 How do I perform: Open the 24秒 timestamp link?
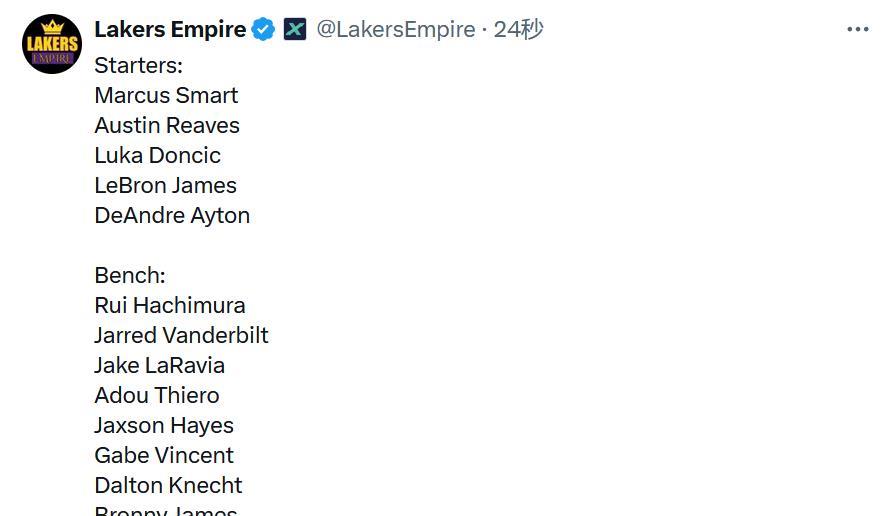(518, 29)
